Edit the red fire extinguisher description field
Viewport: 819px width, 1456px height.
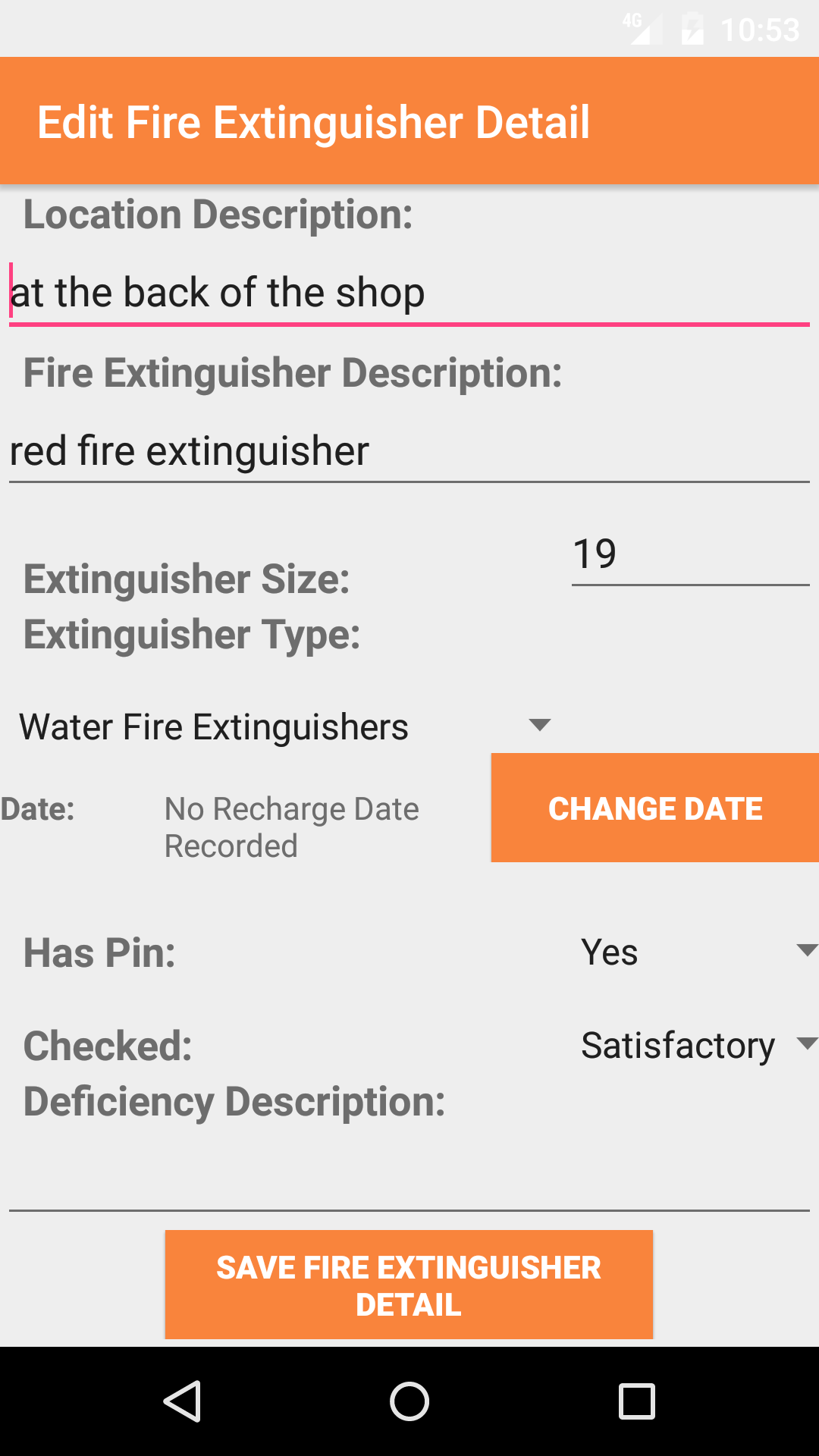coord(409,451)
